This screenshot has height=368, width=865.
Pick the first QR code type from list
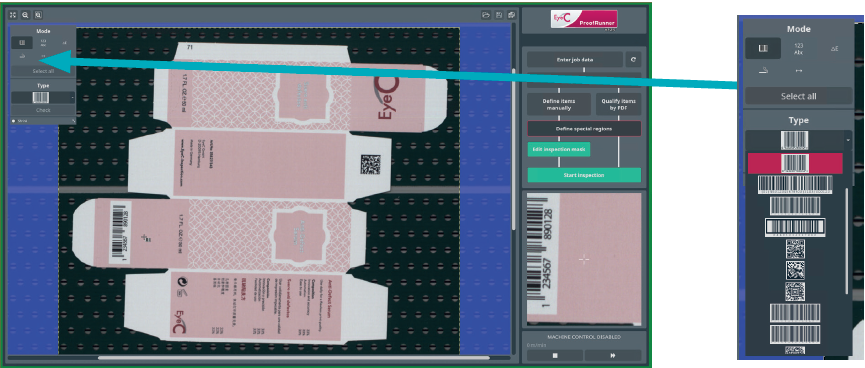795,249
